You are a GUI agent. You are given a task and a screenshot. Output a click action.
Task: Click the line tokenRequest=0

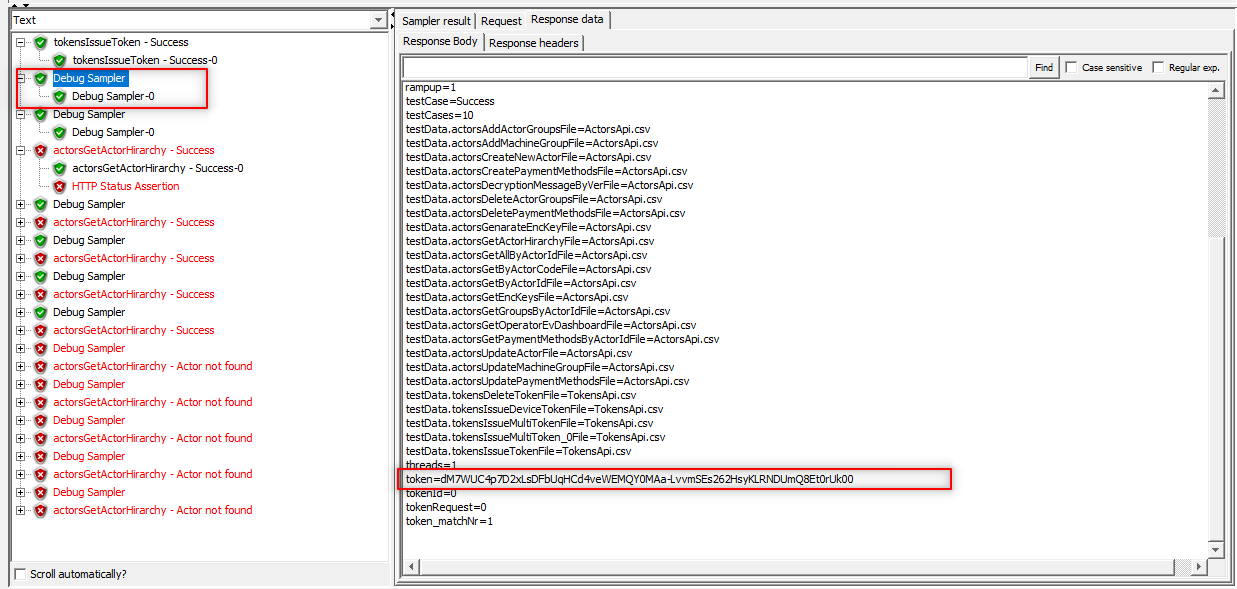point(446,507)
